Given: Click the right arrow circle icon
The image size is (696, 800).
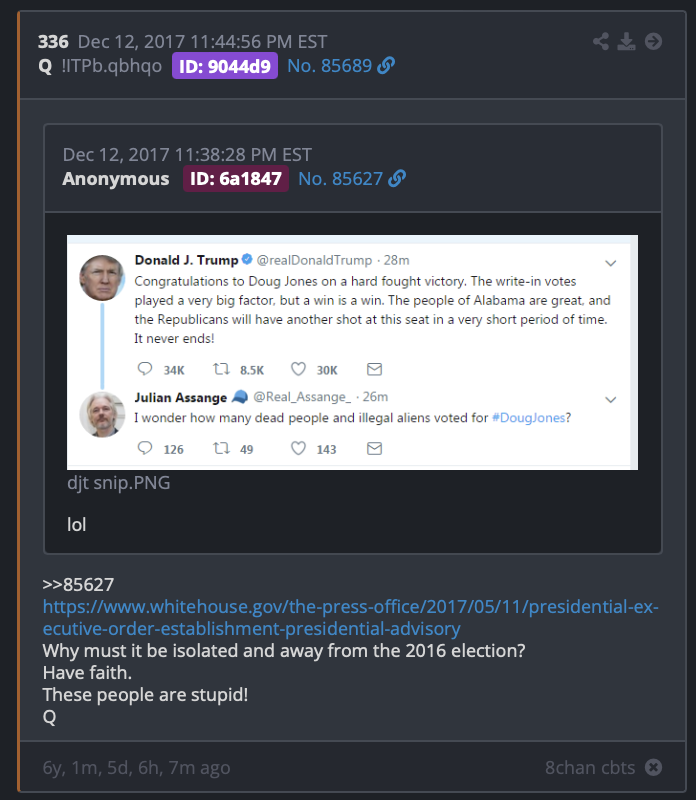Looking at the screenshot, I should pyautogui.click(x=653, y=41).
